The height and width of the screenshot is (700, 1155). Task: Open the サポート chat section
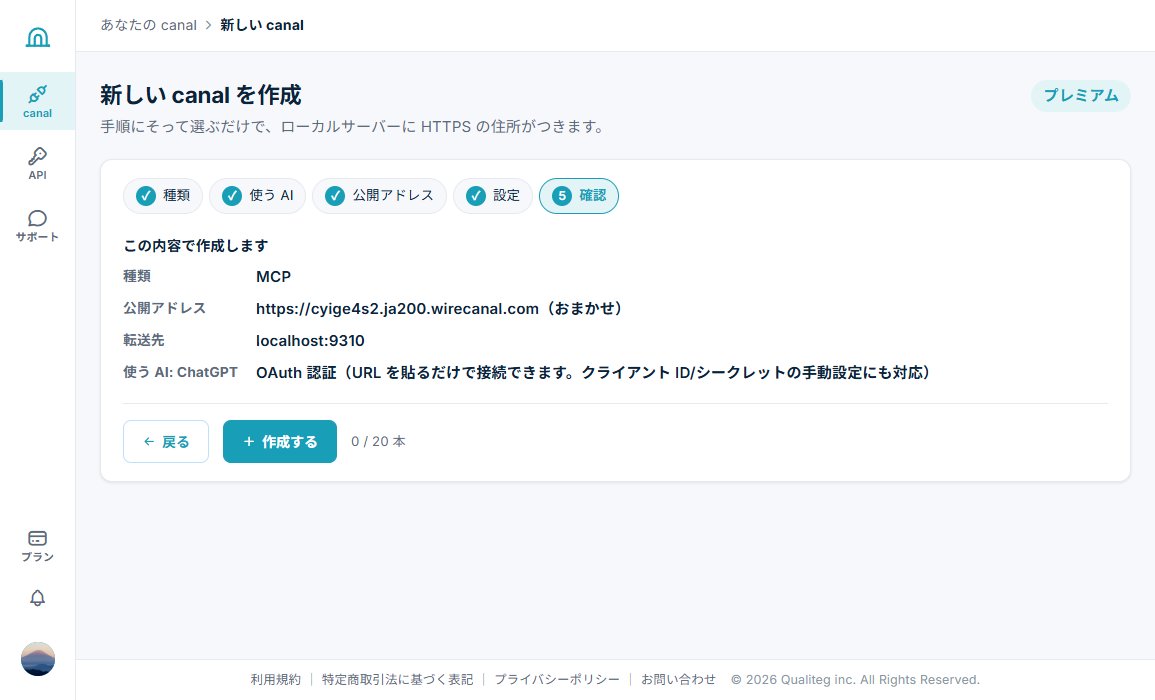pyautogui.click(x=38, y=225)
